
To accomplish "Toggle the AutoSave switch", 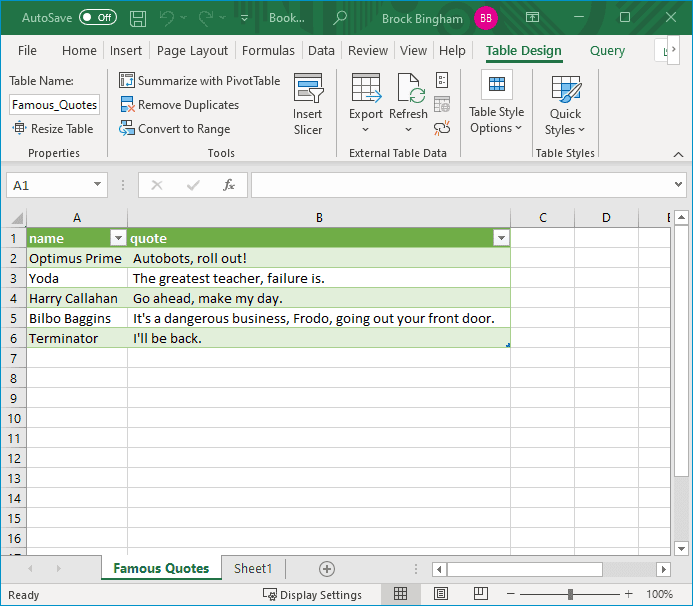I will tap(98, 18).
